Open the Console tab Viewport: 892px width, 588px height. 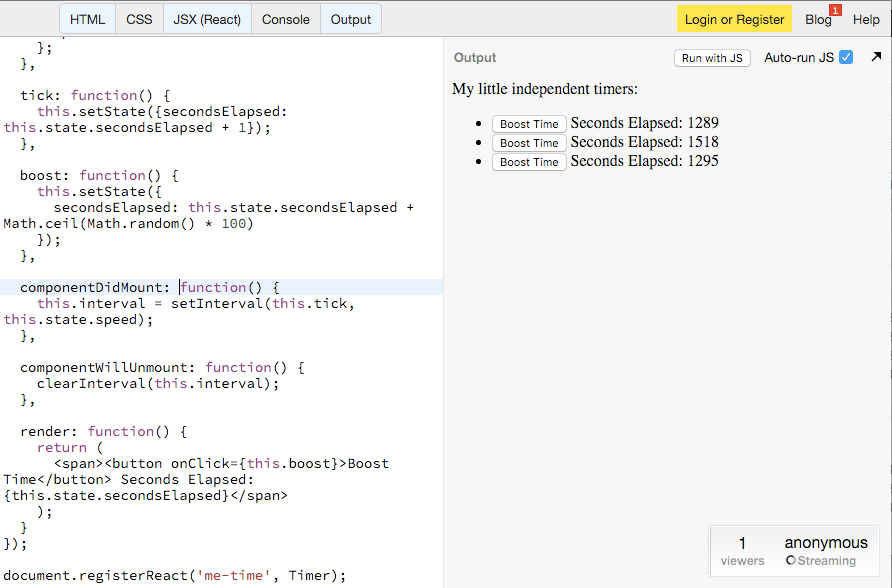point(285,18)
